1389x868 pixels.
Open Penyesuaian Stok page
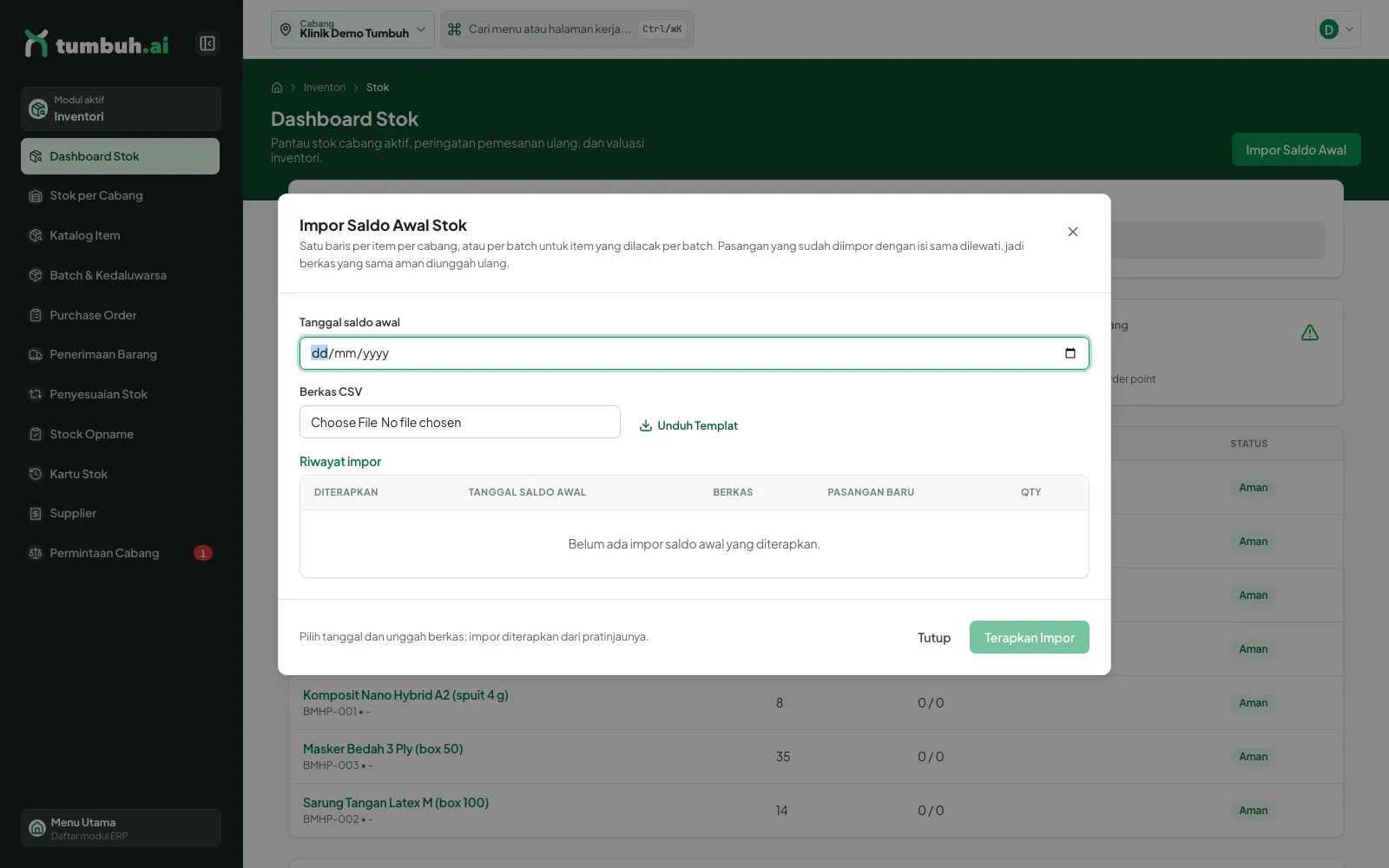(x=120, y=394)
